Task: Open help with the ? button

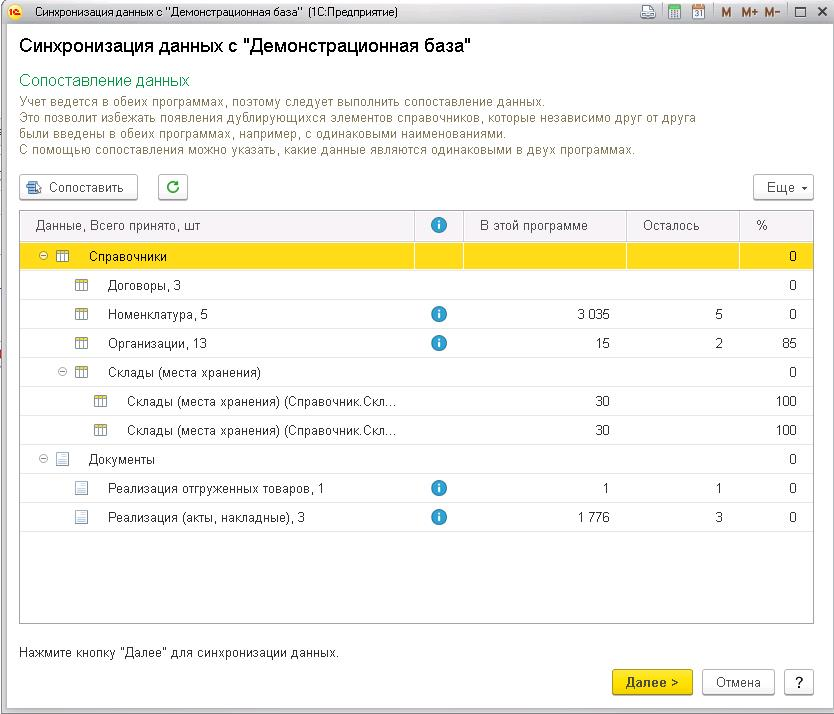Action: click(798, 682)
